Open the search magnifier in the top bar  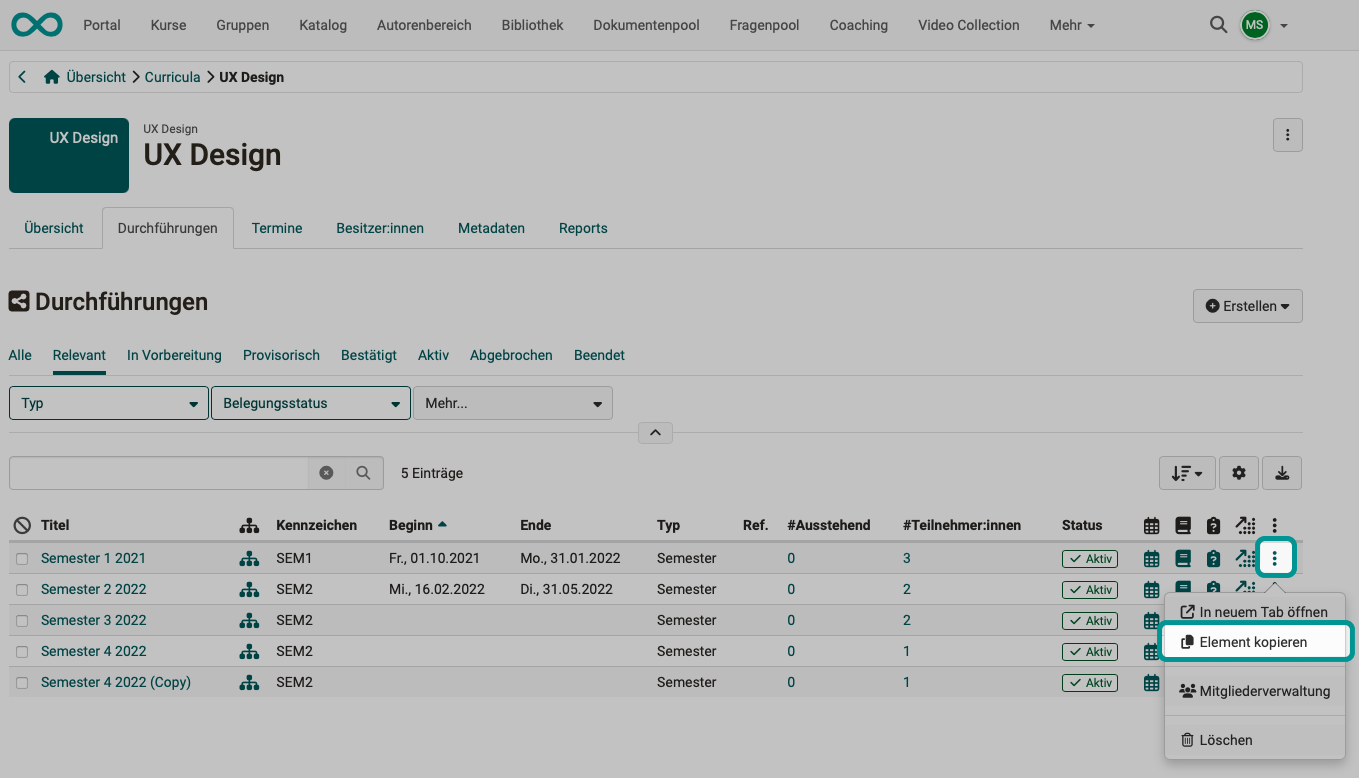1218,24
